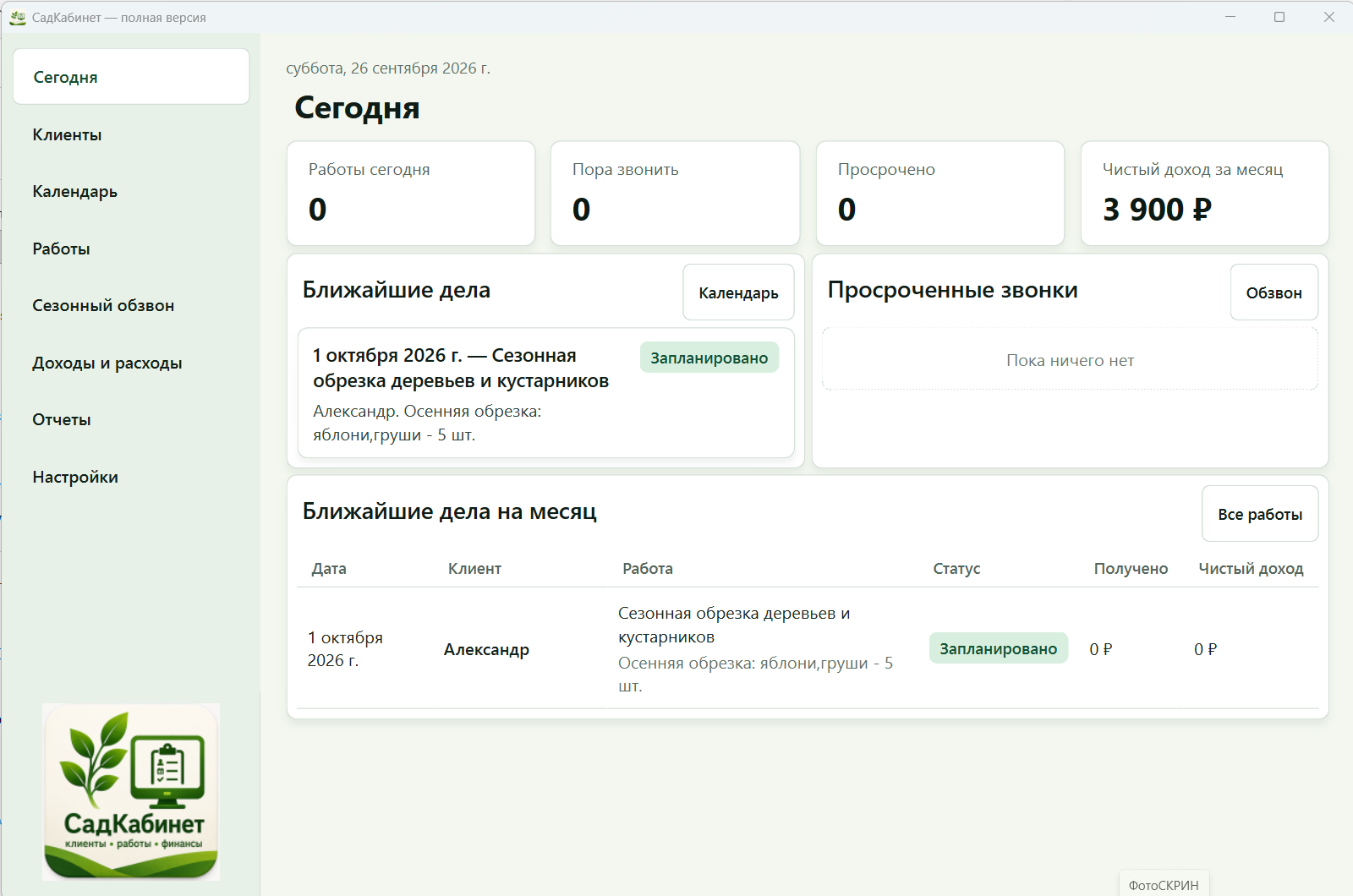Click the app icon in title bar
The image size is (1353, 896).
coord(18,17)
